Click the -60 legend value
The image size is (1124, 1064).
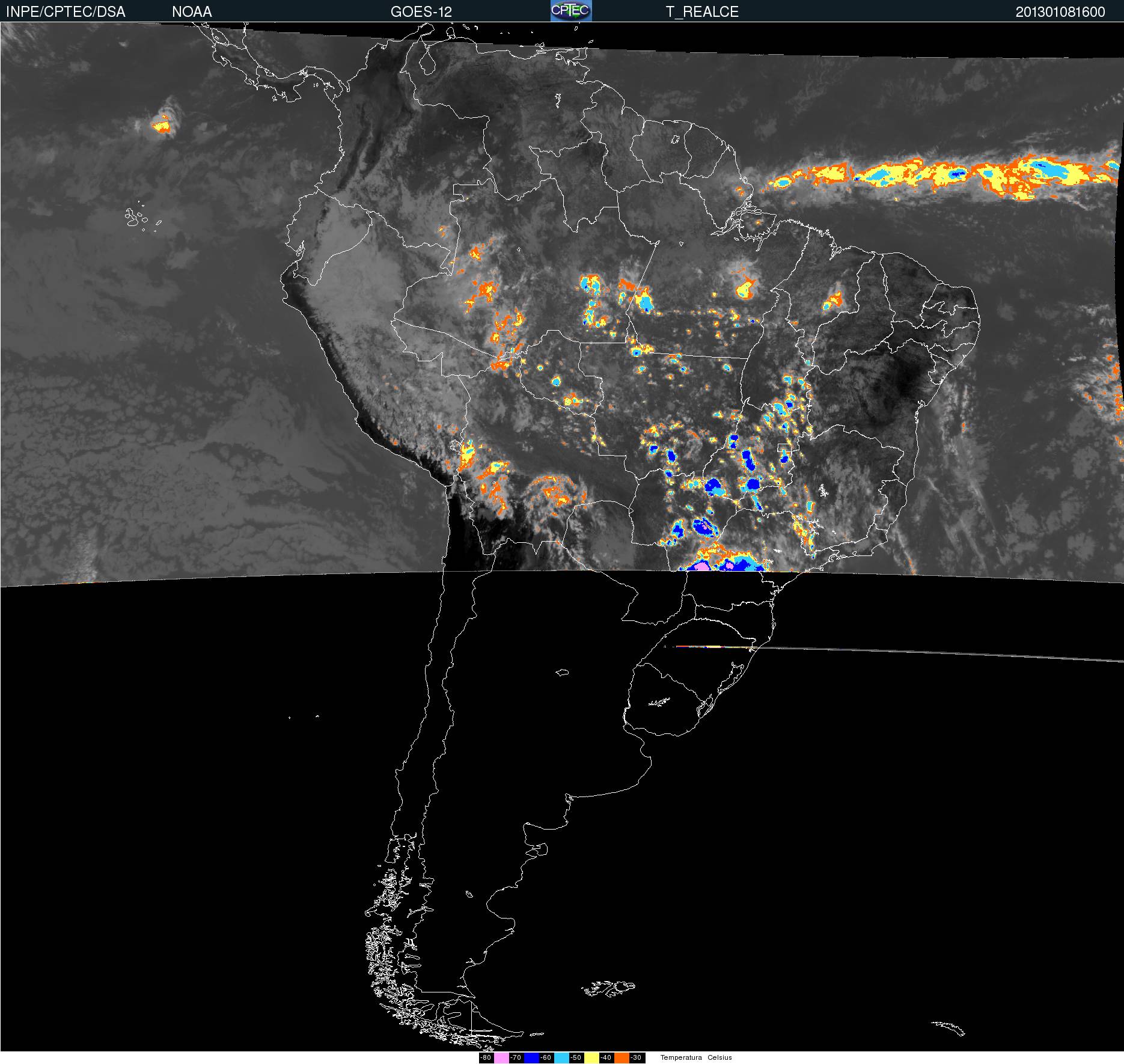[546, 1058]
